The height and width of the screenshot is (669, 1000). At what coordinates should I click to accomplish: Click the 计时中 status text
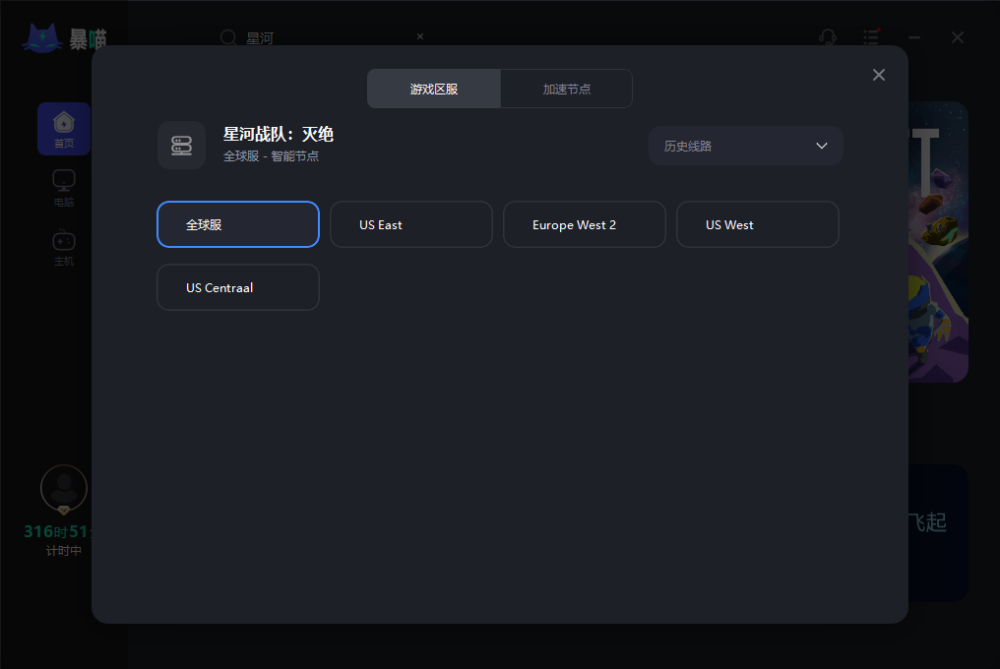click(64, 550)
